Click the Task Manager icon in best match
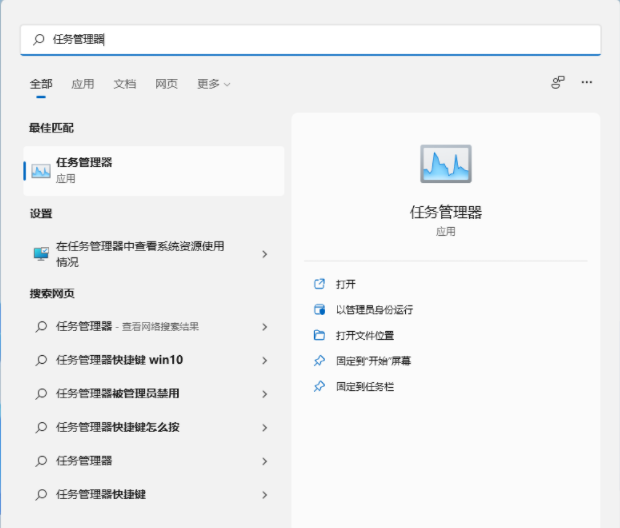The width and height of the screenshot is (620, 528). (x=41, y=171)
